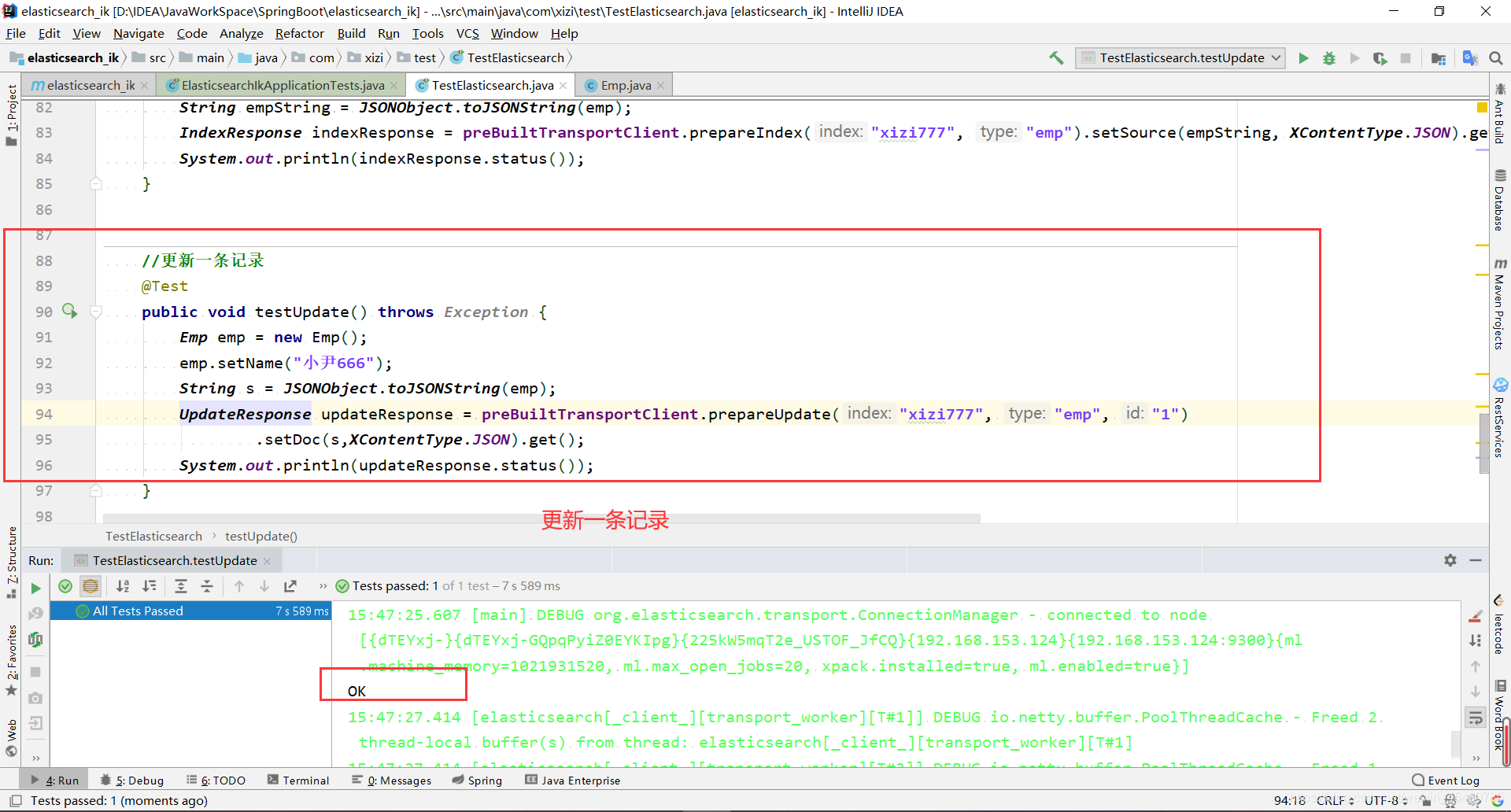Viewport: 1511px width, 812px height.
Task: Click the editor horizontal scrollbar
Action: click(x=541, y=518)
